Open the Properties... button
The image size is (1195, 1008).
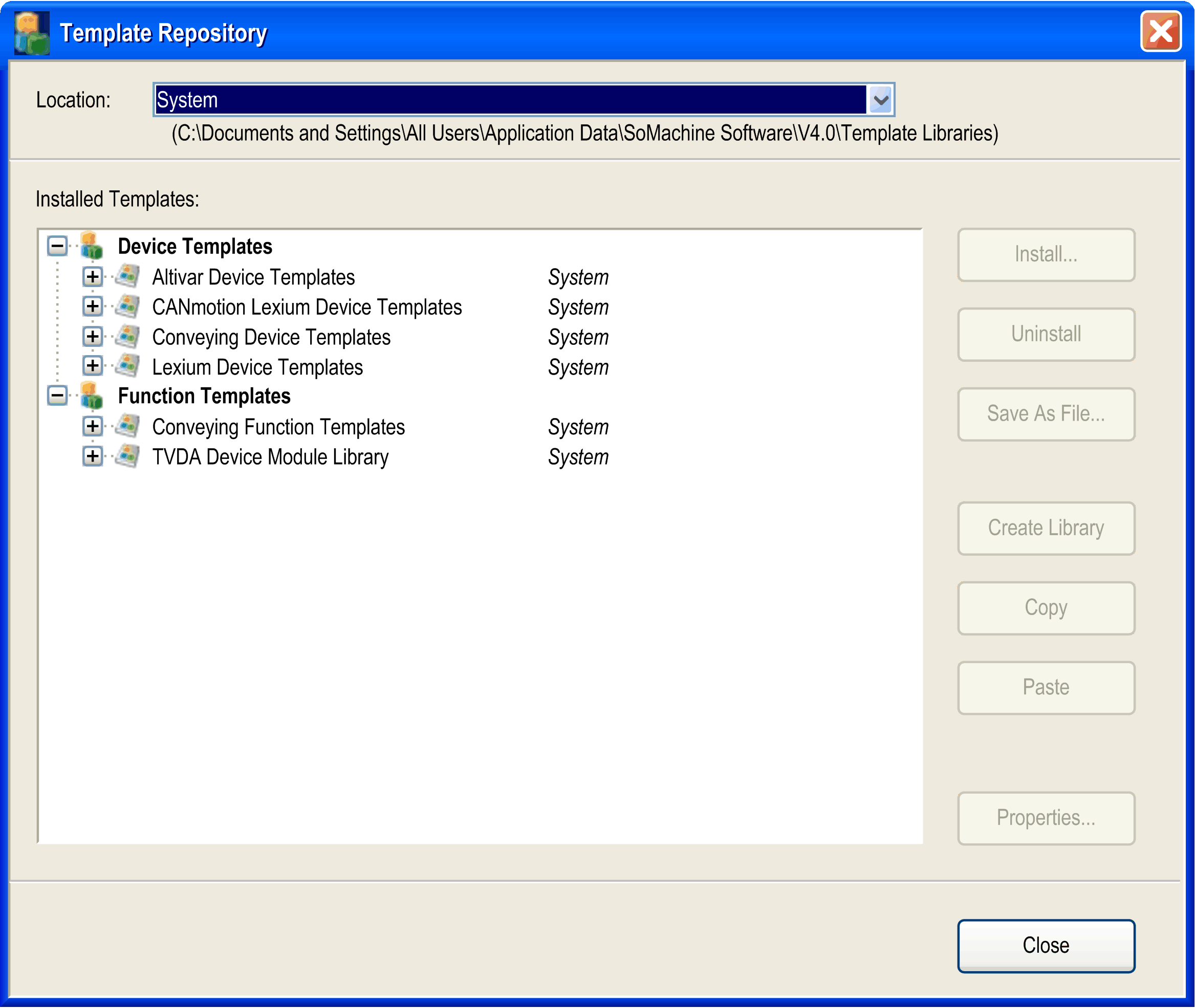(1046, 818)
